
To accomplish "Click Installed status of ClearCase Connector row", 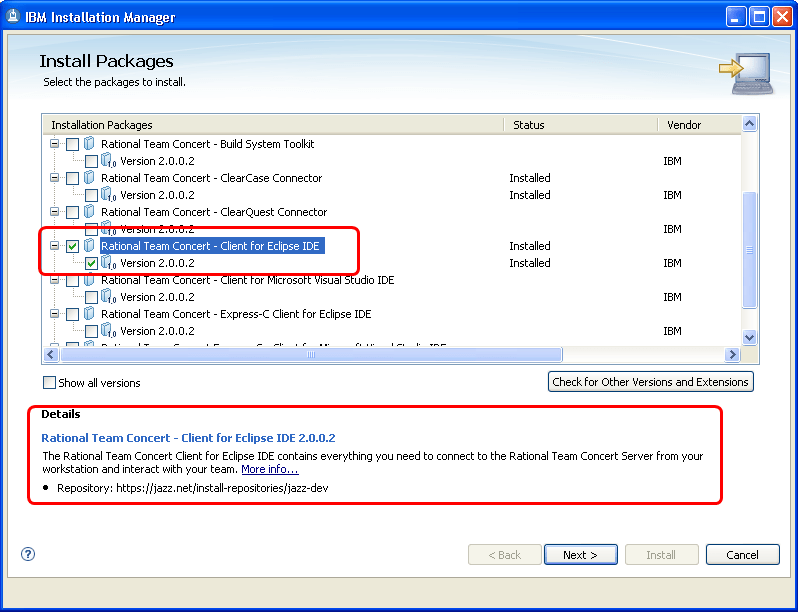I will (x=530, y=178).
